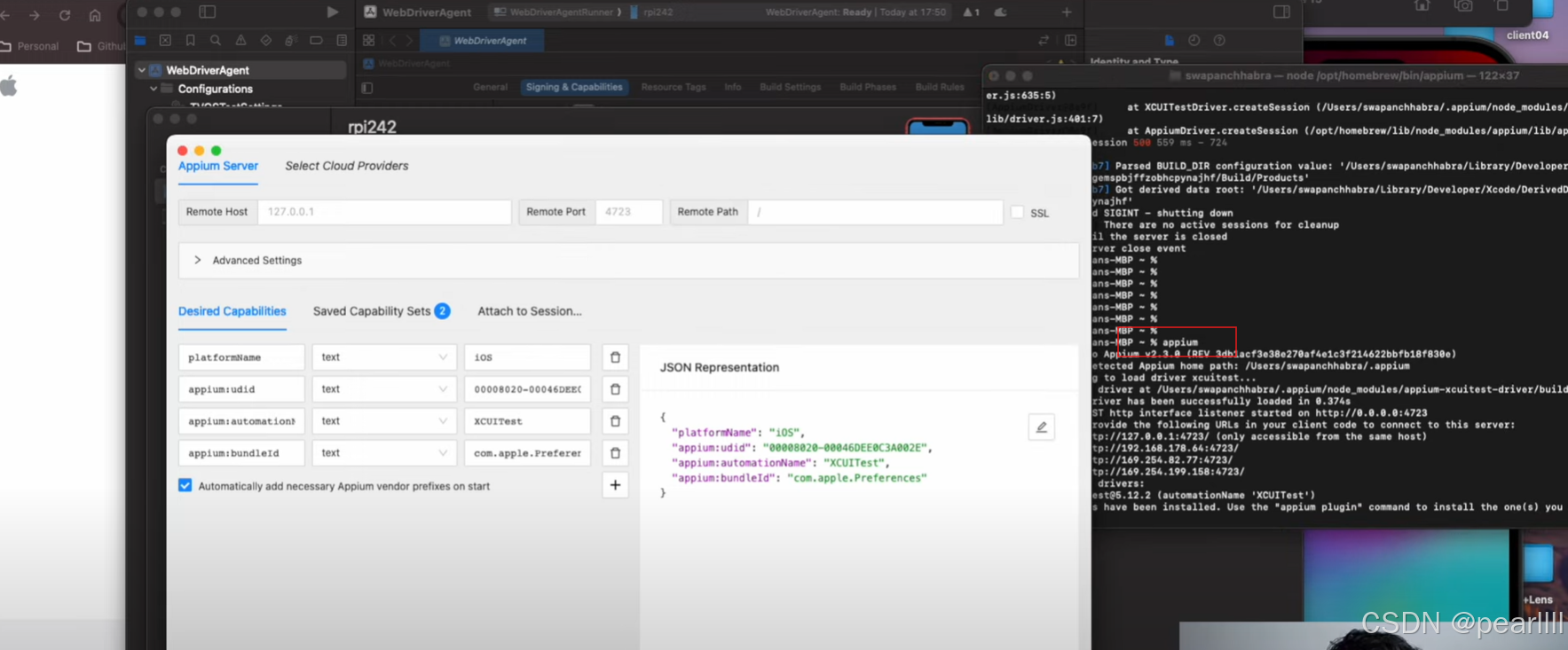This screenshot has width=1568, height=650.
Task: Delete the appium:automationName capability row
Action: (x=615, y=421)
